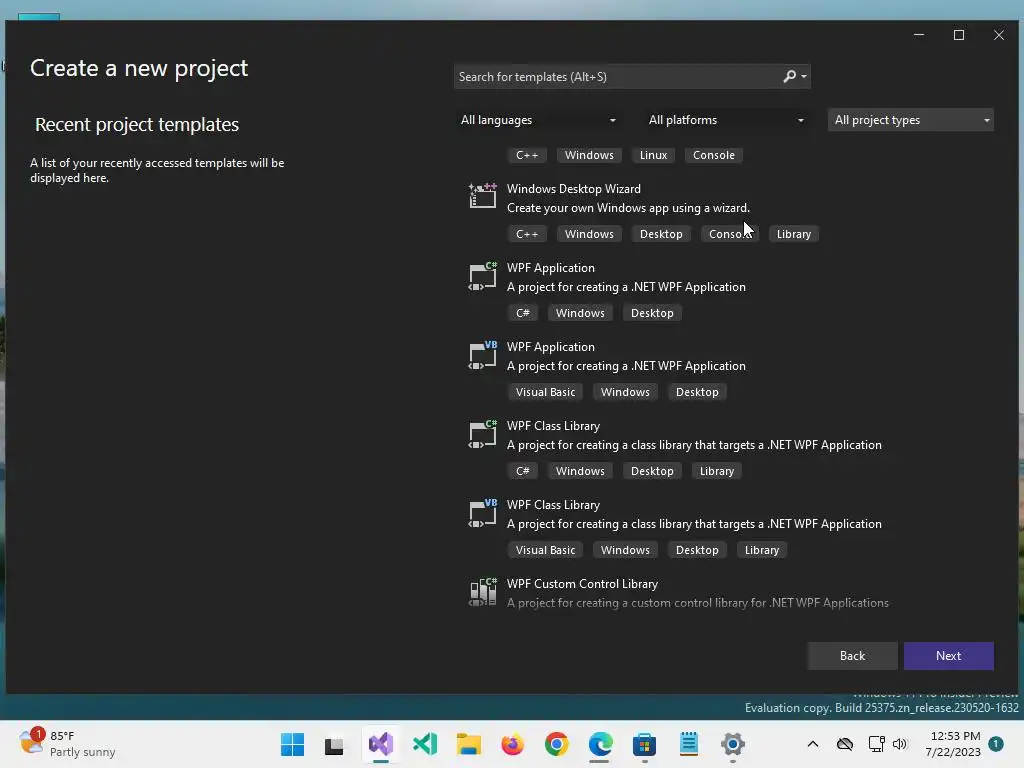Click the Back button
Screen dimensions: 1024x768
(852, 656)
